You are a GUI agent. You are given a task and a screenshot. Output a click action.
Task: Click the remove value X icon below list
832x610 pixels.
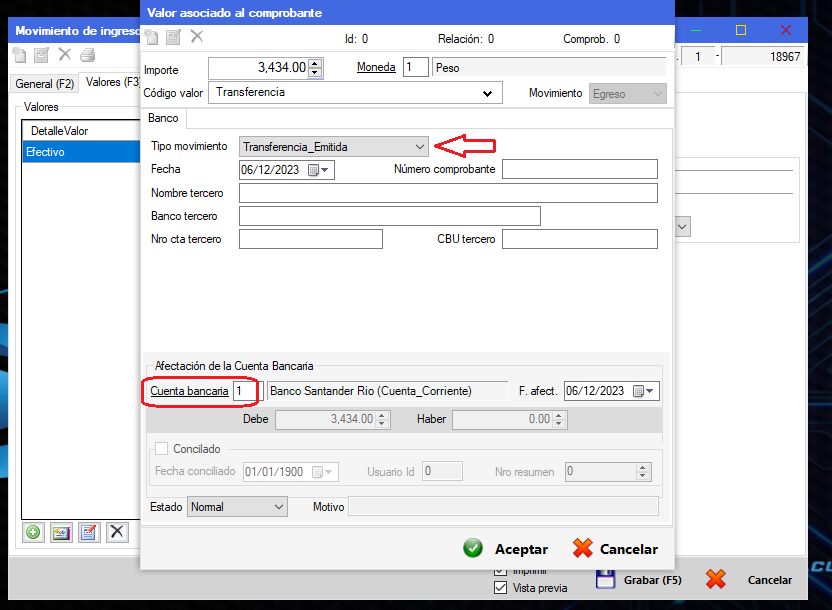pyautogui.click(x=117, y=532)
